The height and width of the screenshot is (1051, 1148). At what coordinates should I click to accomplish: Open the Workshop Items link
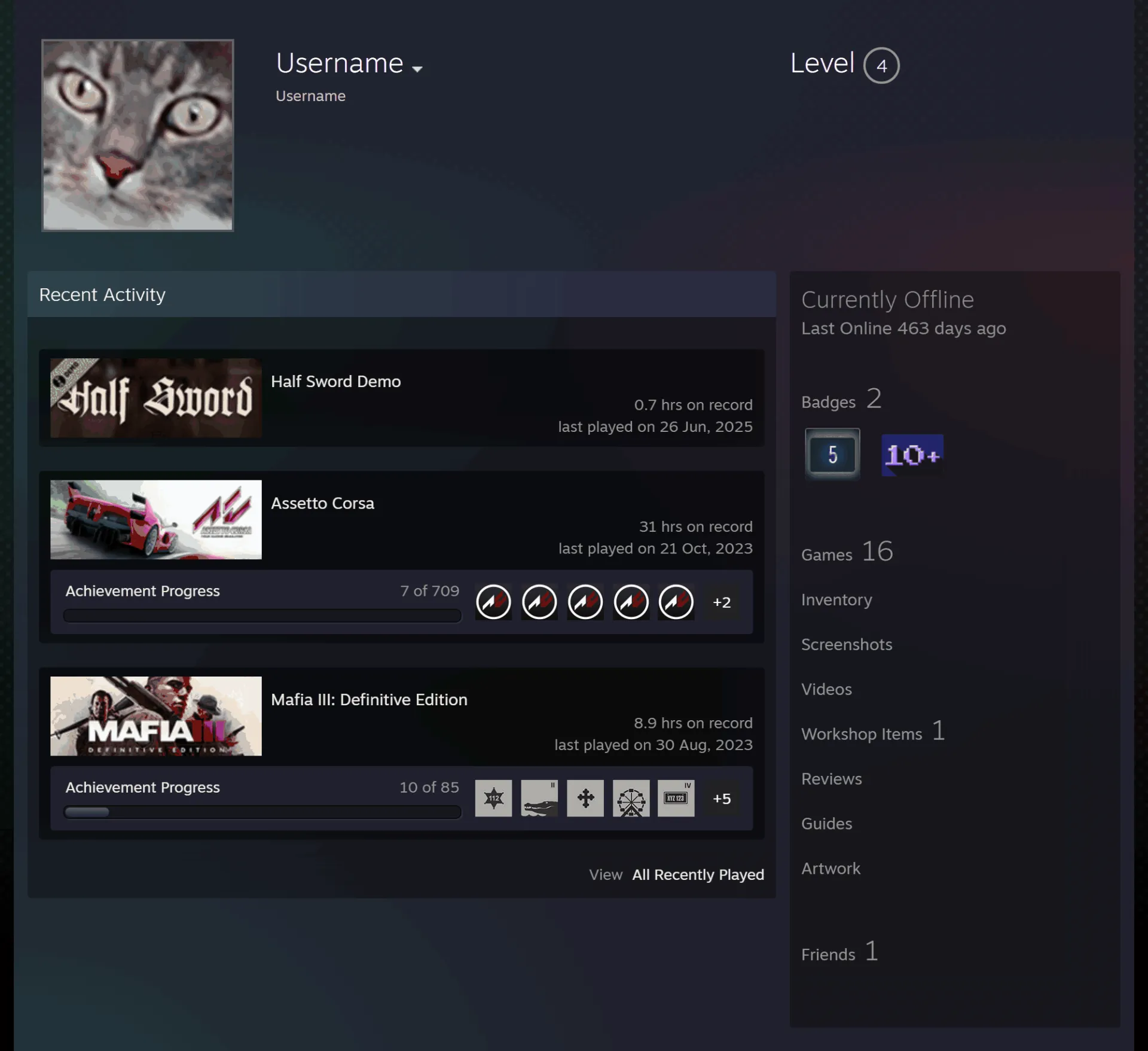(873, 732)
